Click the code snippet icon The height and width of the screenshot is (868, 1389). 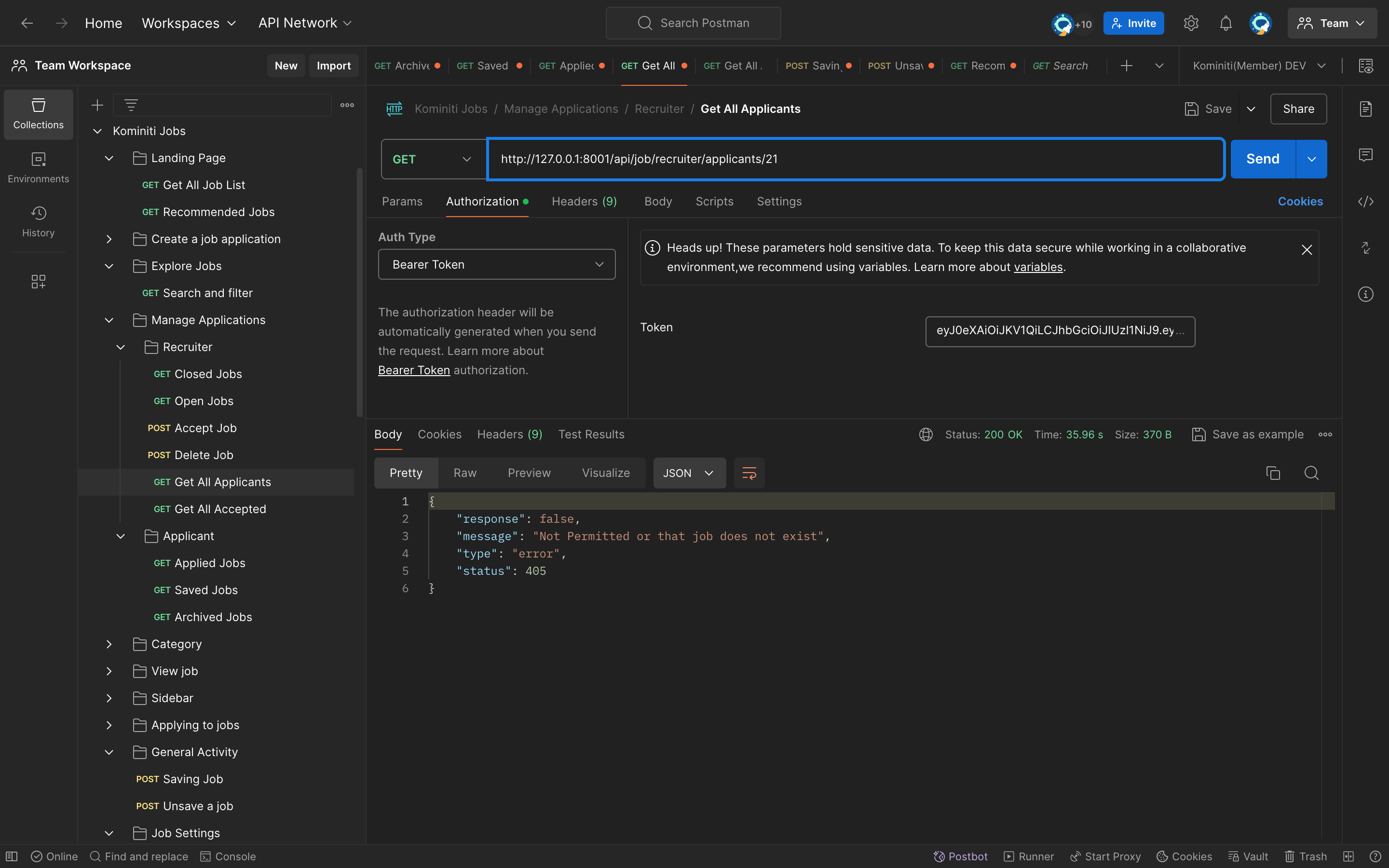tap(1365, 202)
